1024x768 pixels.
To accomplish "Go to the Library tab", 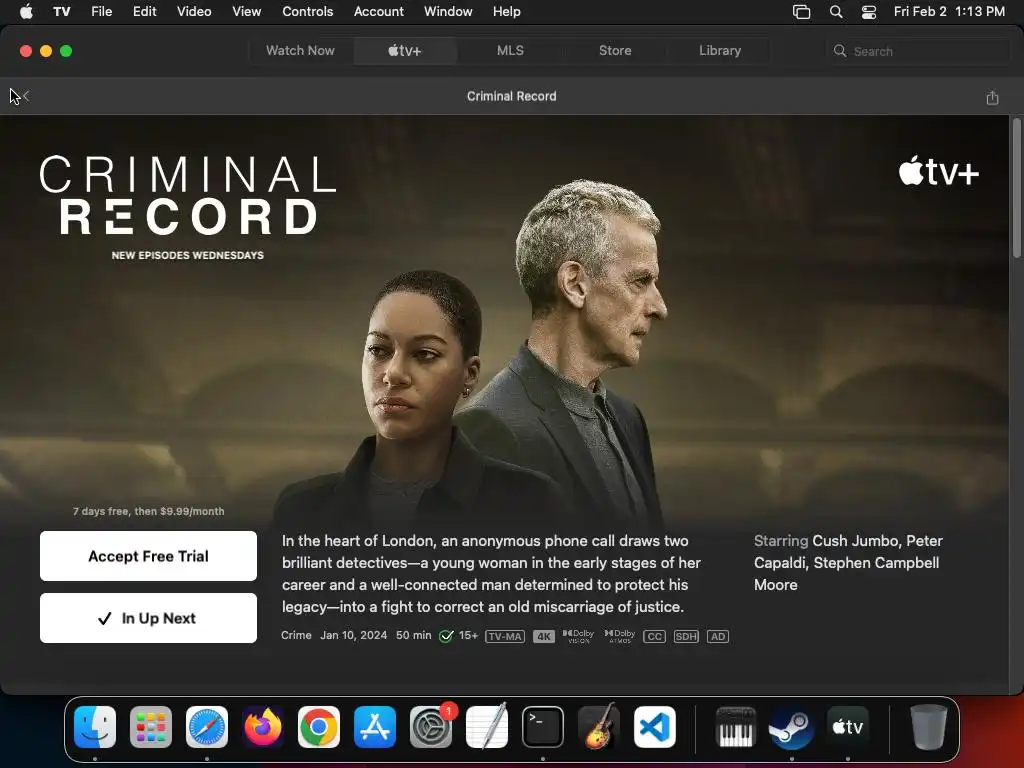I will (720, 50).
